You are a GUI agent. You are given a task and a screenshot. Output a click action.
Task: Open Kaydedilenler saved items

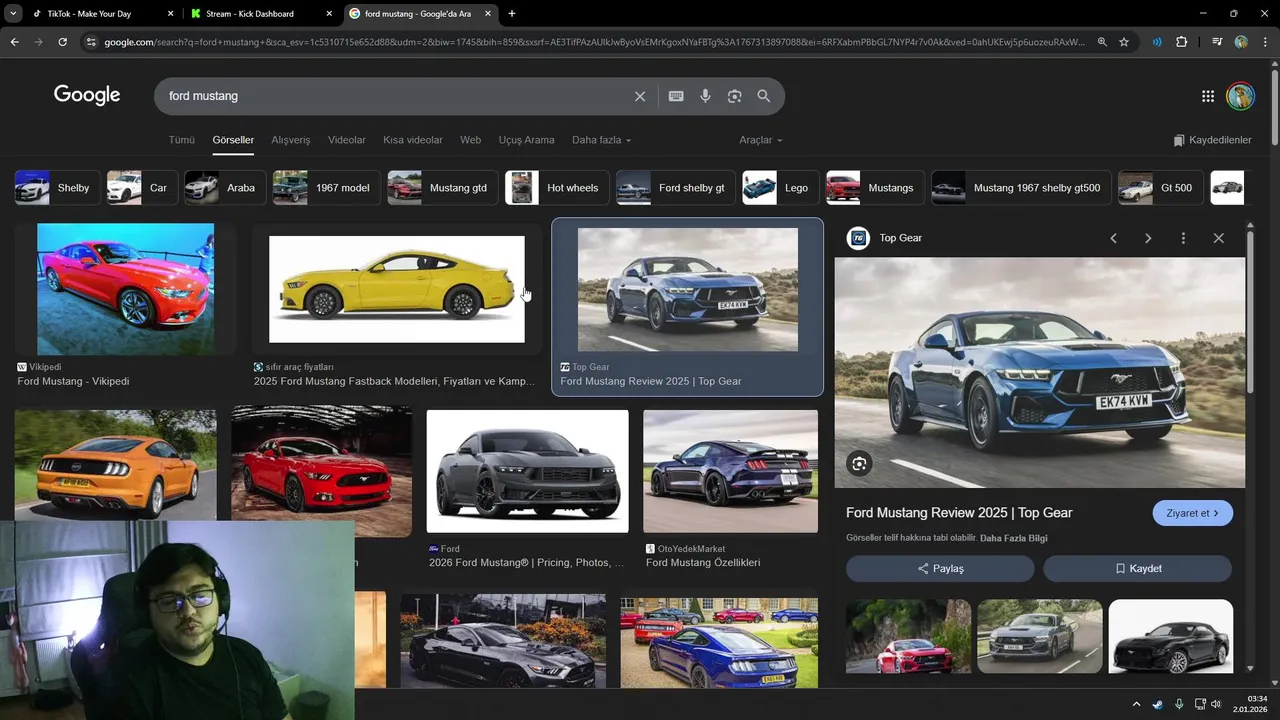[1212, 140]
